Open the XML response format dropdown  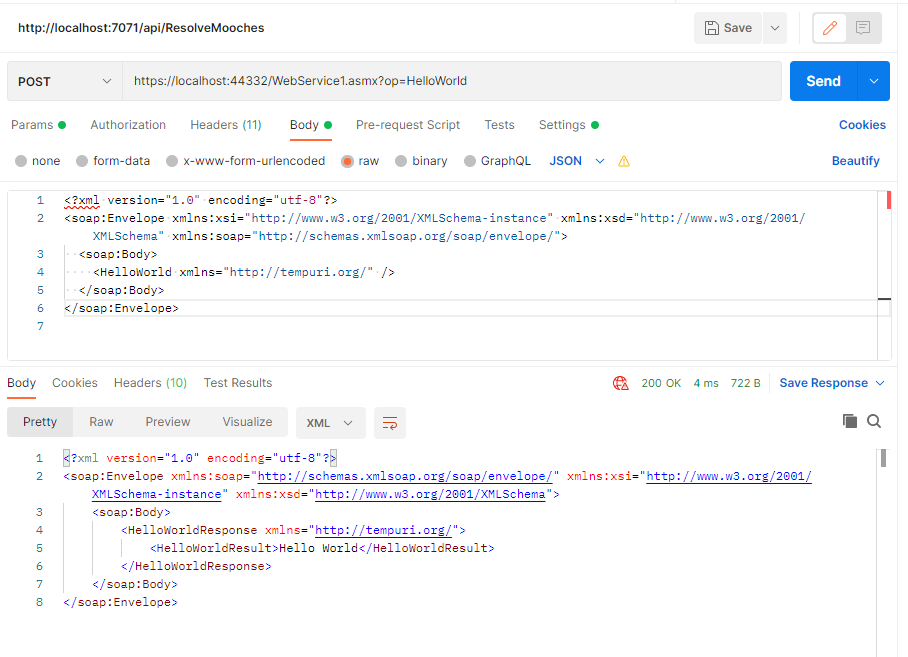click(331, 423)
